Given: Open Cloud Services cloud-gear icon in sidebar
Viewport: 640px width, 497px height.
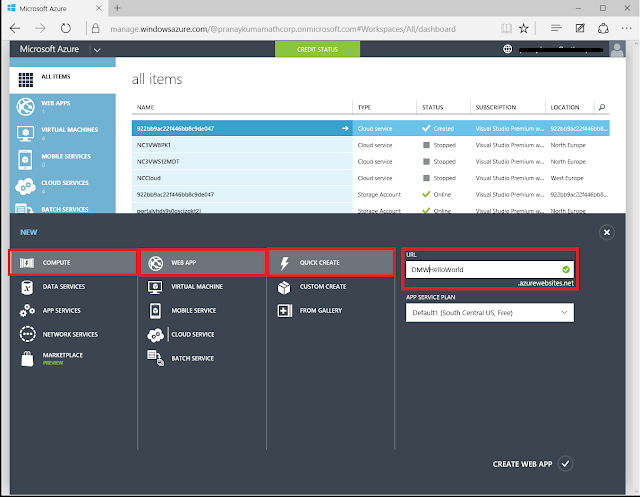Looking at the screenshot, I should point(25,186).
